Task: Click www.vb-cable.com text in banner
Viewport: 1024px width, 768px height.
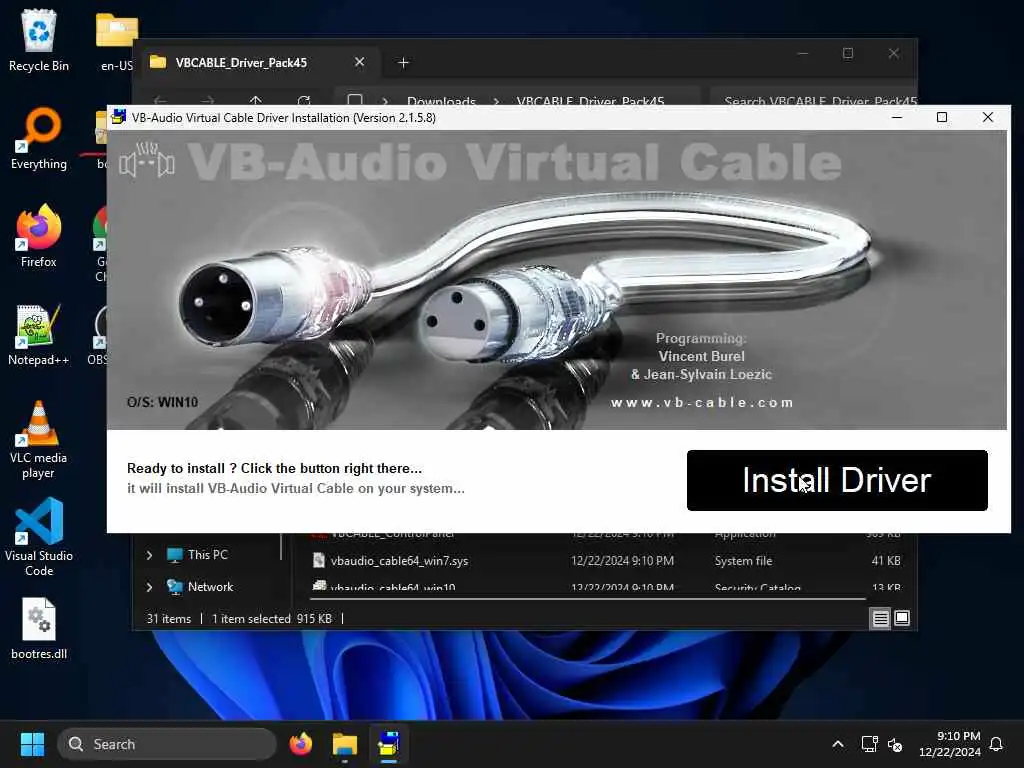Action: pyautogui.click(x=702, y=402)
